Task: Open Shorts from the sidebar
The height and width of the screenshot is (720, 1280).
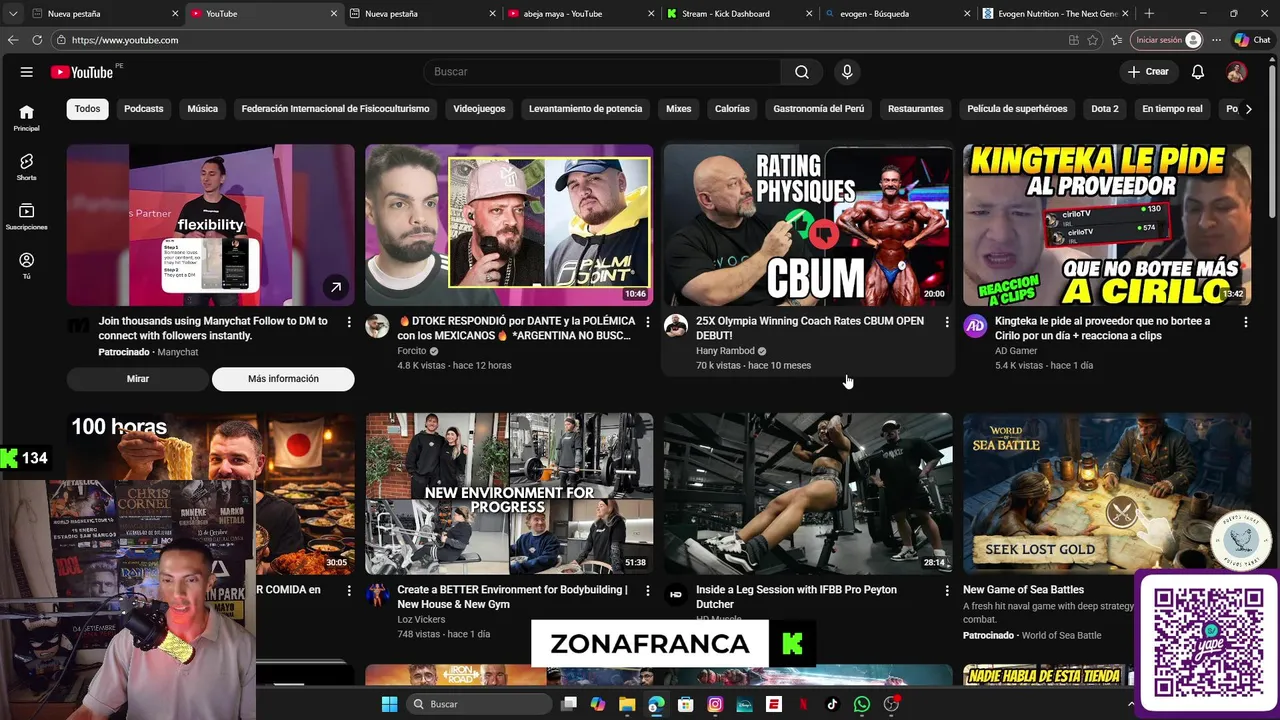Action: (27, 167)
